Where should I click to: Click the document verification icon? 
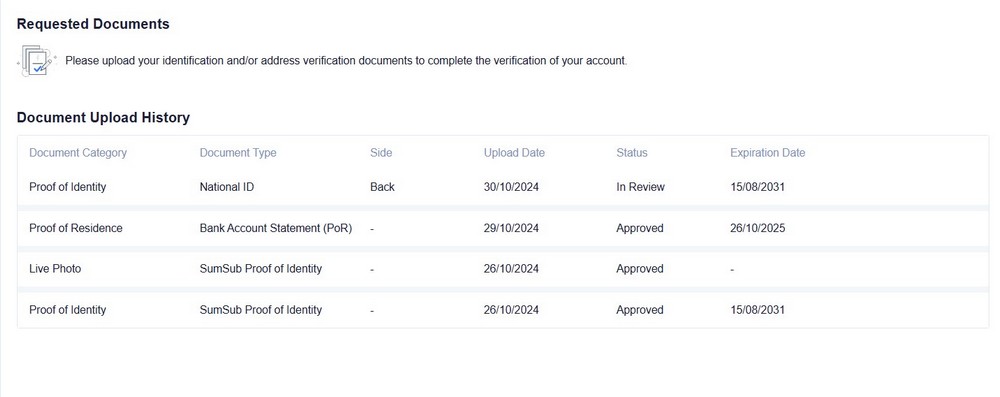click(x=37, y=61)
